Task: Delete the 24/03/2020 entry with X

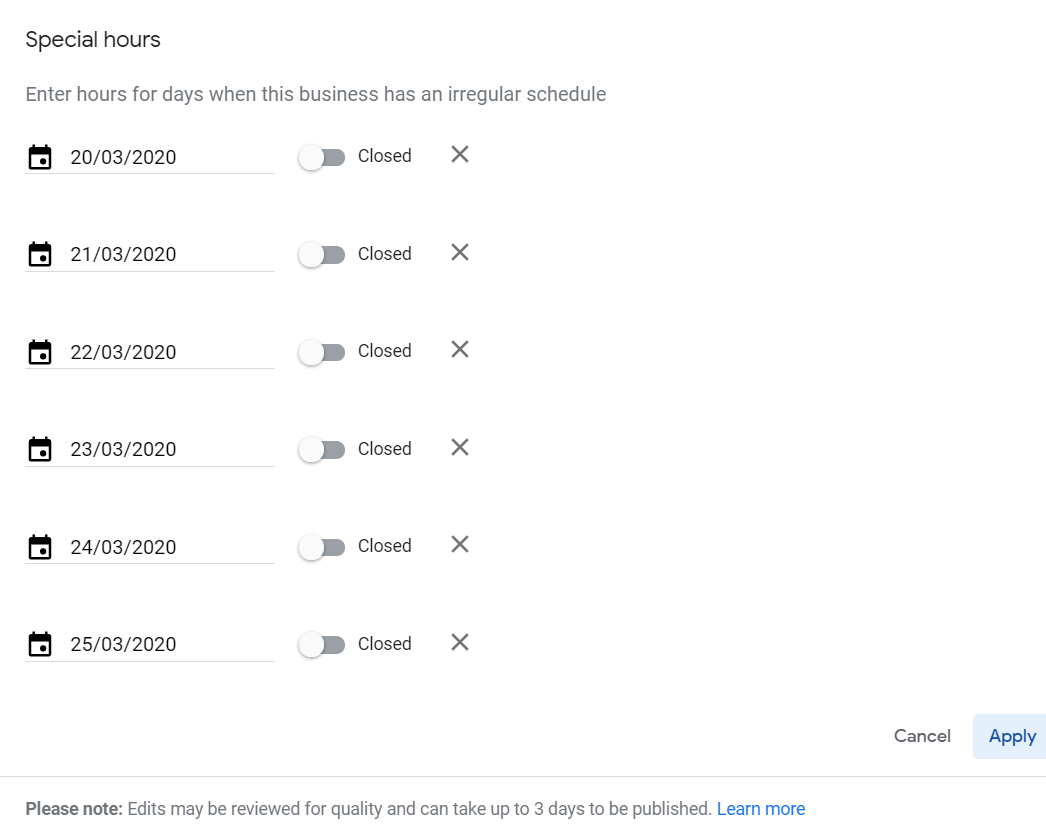Action: [460, 544]
